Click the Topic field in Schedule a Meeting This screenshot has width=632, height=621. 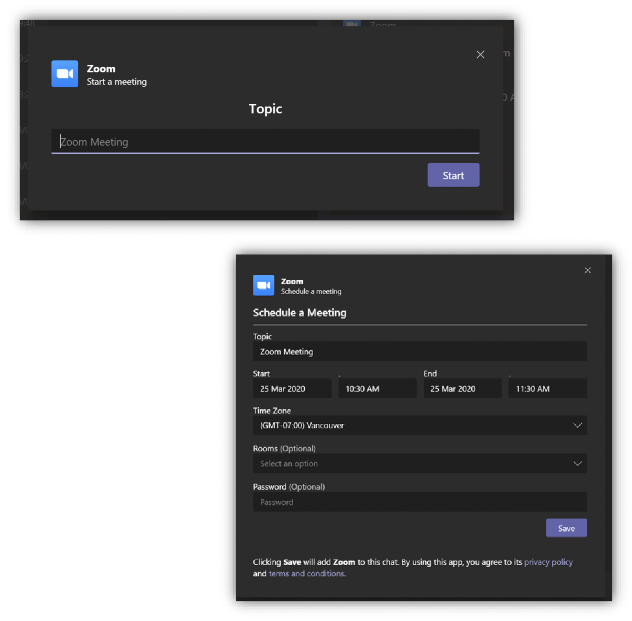[x=420, y=351]
